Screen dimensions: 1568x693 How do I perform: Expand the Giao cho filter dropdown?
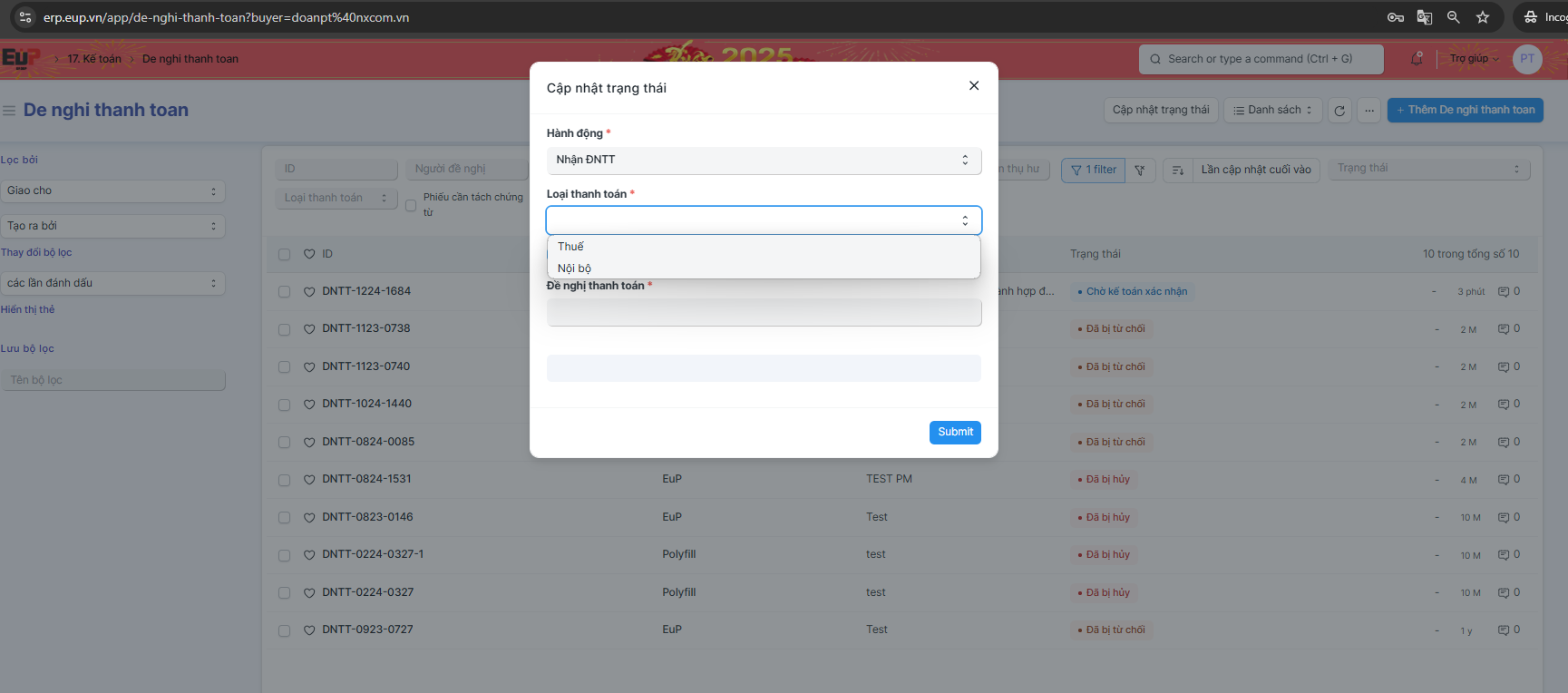(x=112, y=191)
